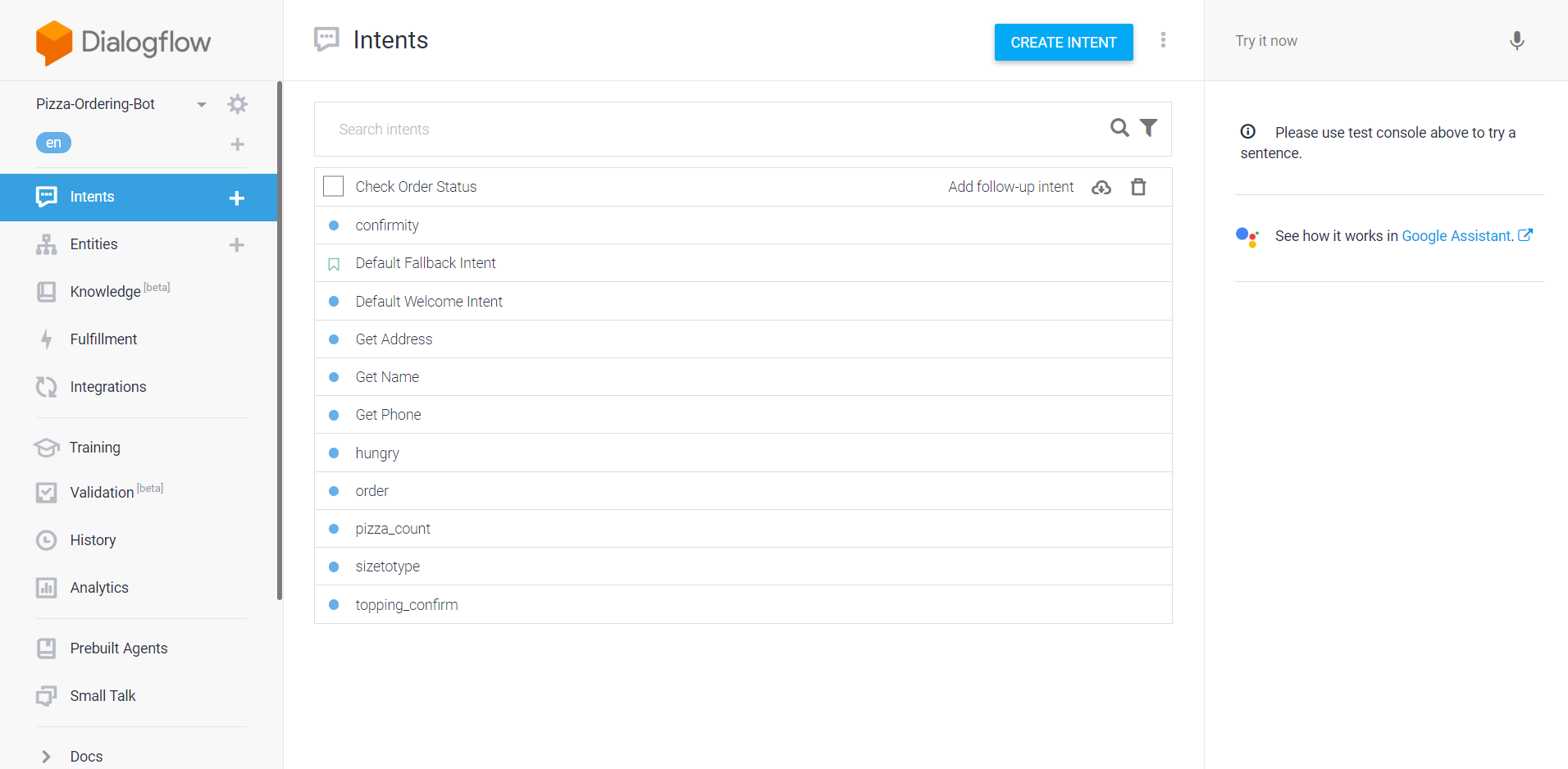This screenshot has height=769, width=1568.
Task: Open the Prebuilt Agents section
Action: coord(118,648)
